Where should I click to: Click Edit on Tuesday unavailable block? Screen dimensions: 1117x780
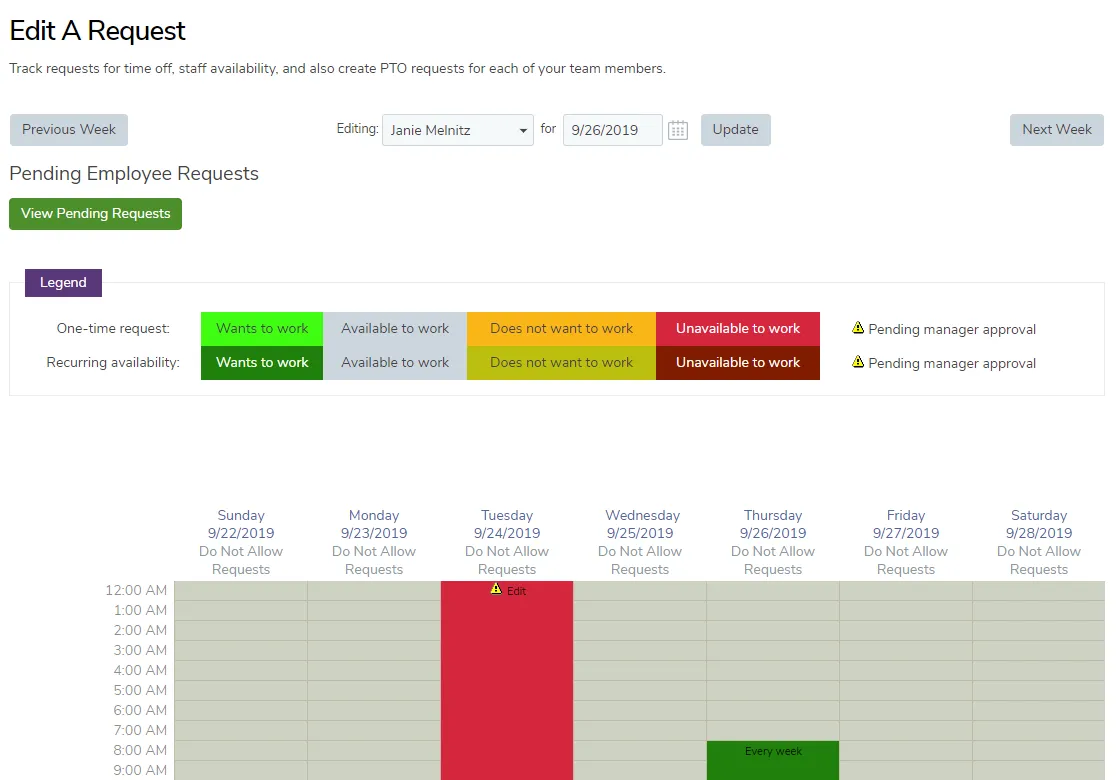[x=516, y=591]
